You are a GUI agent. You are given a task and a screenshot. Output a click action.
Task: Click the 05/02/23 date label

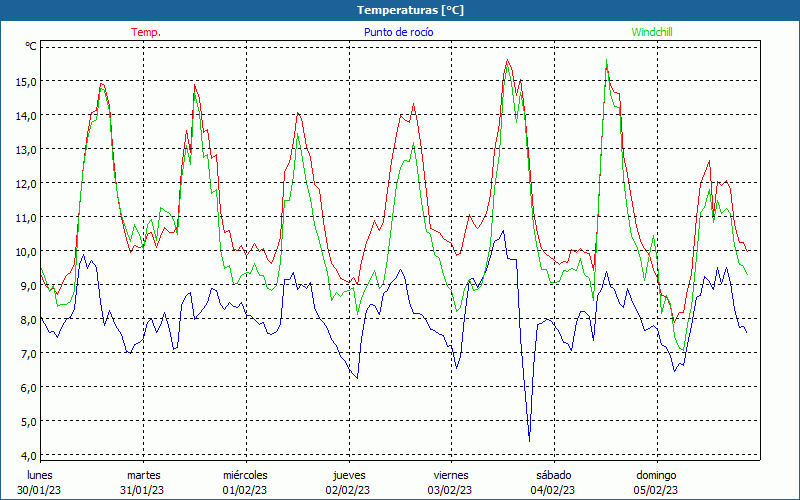click(x=656, y=490)
